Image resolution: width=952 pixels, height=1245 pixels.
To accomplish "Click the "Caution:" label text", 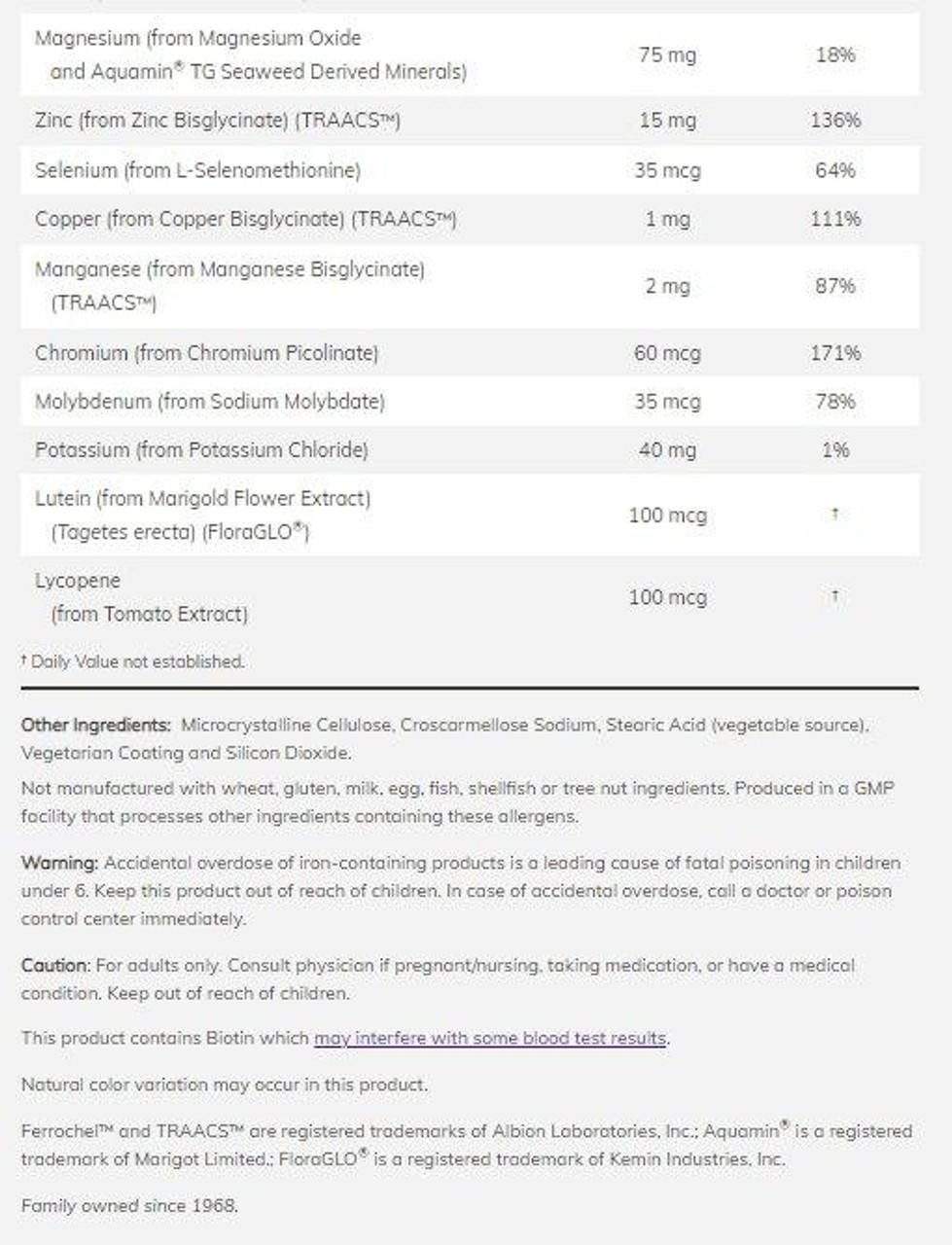I will click(55, 966).
